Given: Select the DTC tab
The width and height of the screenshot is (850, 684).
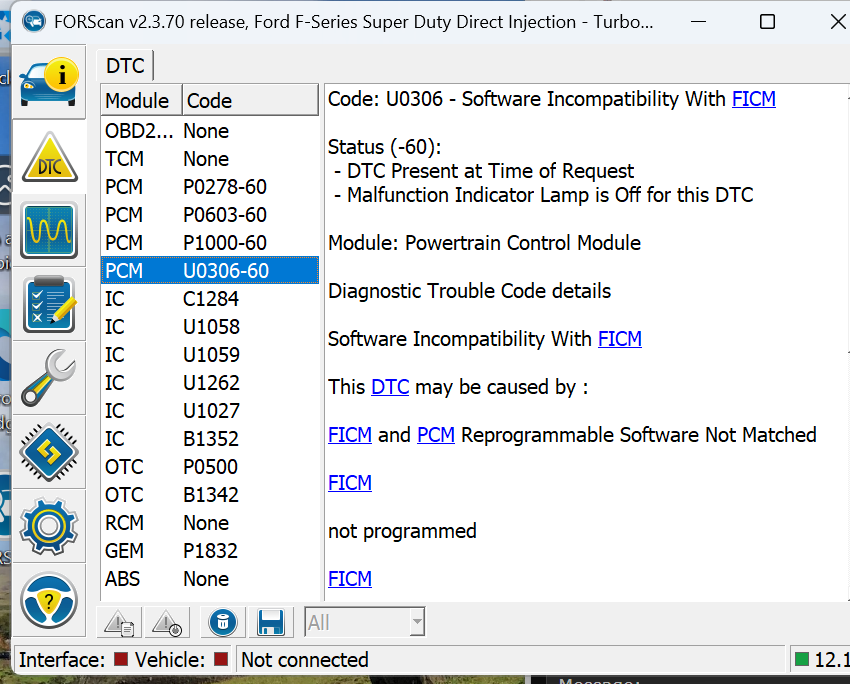Looking at the screenshot, I should click(x=126, y=67).
